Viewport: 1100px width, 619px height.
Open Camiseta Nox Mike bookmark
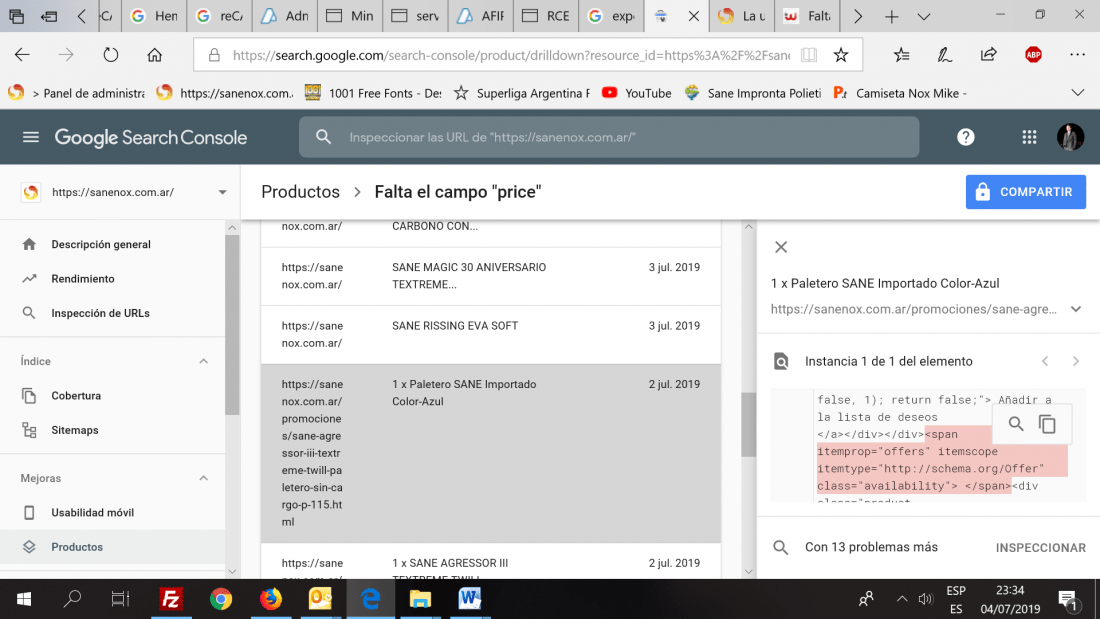point(900,93)
